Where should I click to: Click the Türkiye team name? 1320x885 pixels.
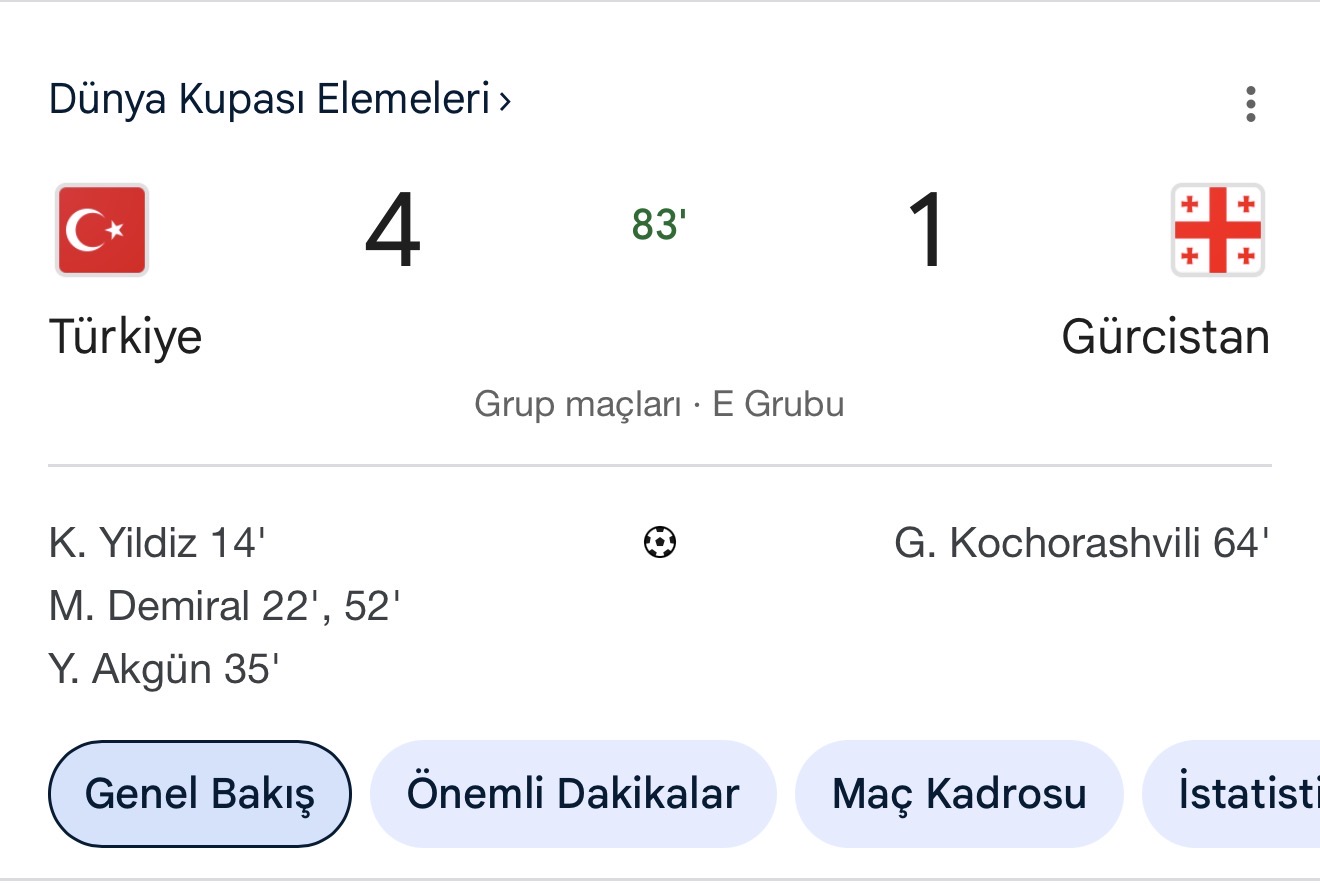coord(125,337)
